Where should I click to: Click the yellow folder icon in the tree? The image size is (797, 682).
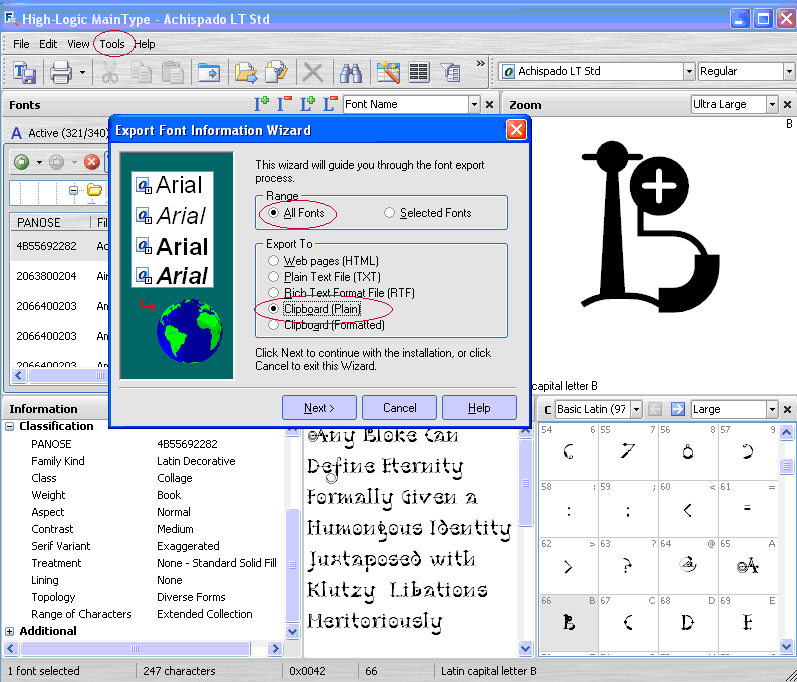tap(94, 191)
